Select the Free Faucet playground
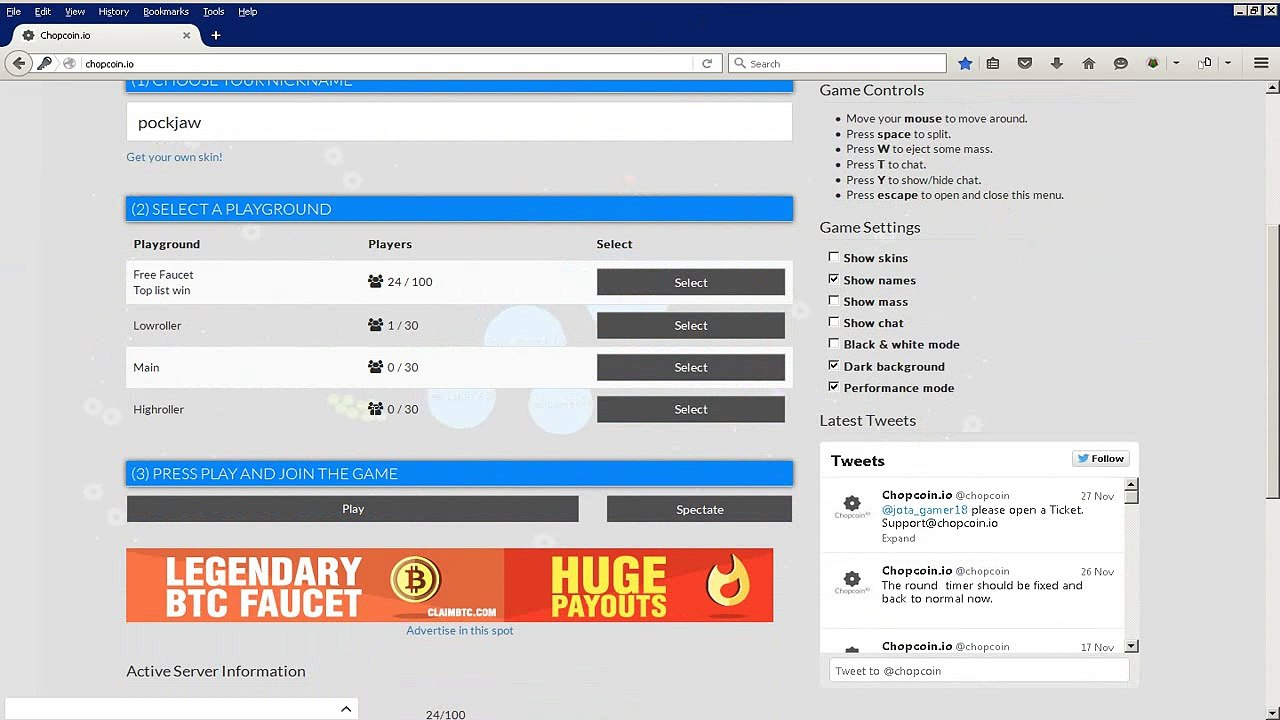 tap(691, 282)
